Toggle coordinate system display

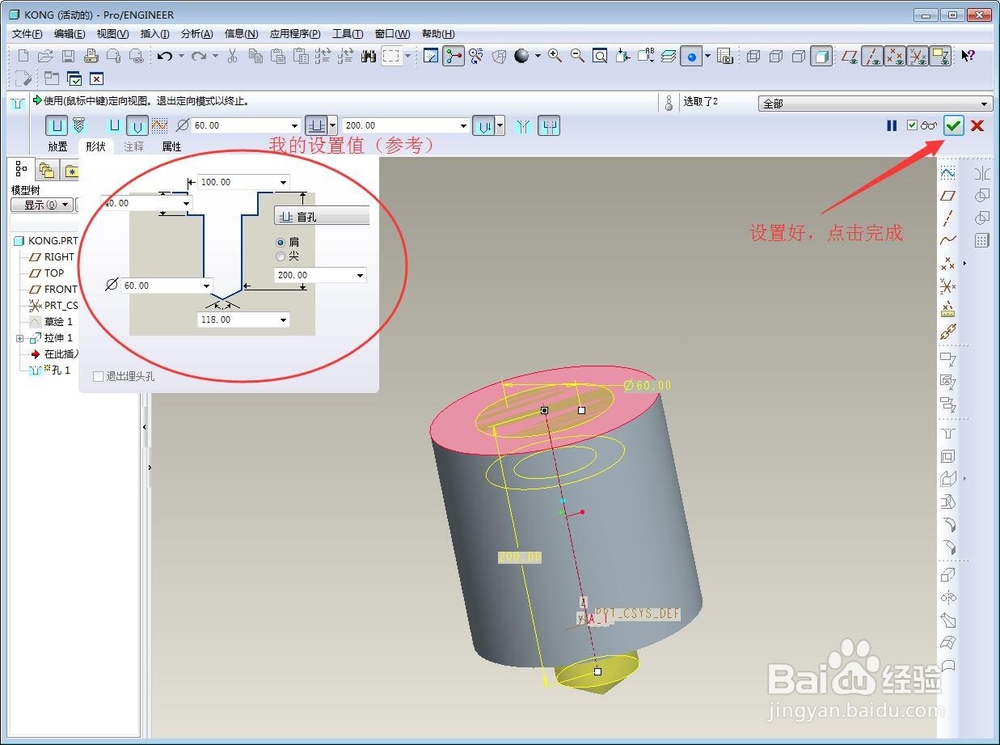(x=918, y=56)
